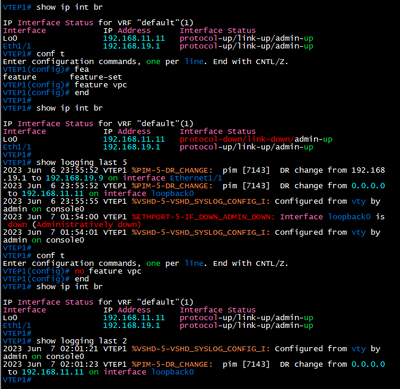Viewport: 400px width, 389px height.
Task: Click the first 'conf t' command
Action: (50, 54)
